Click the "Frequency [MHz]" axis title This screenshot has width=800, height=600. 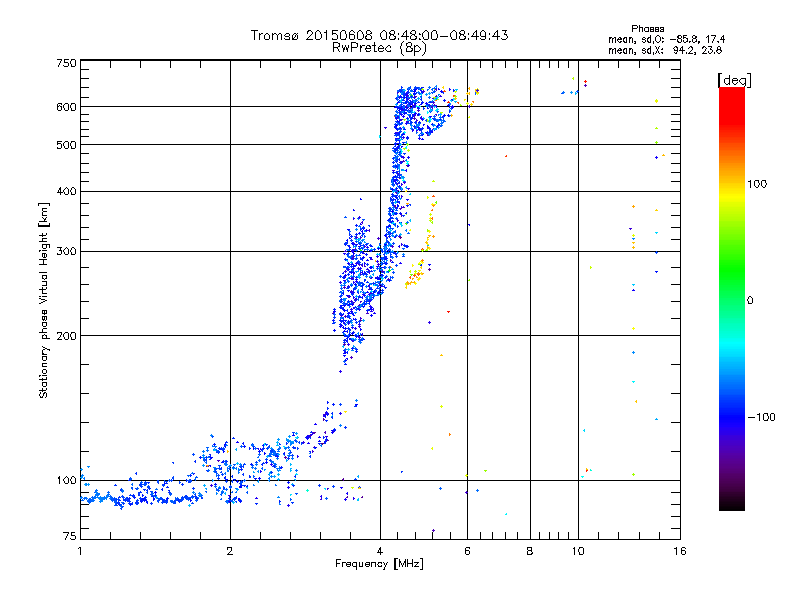click(x=379, y=564)
